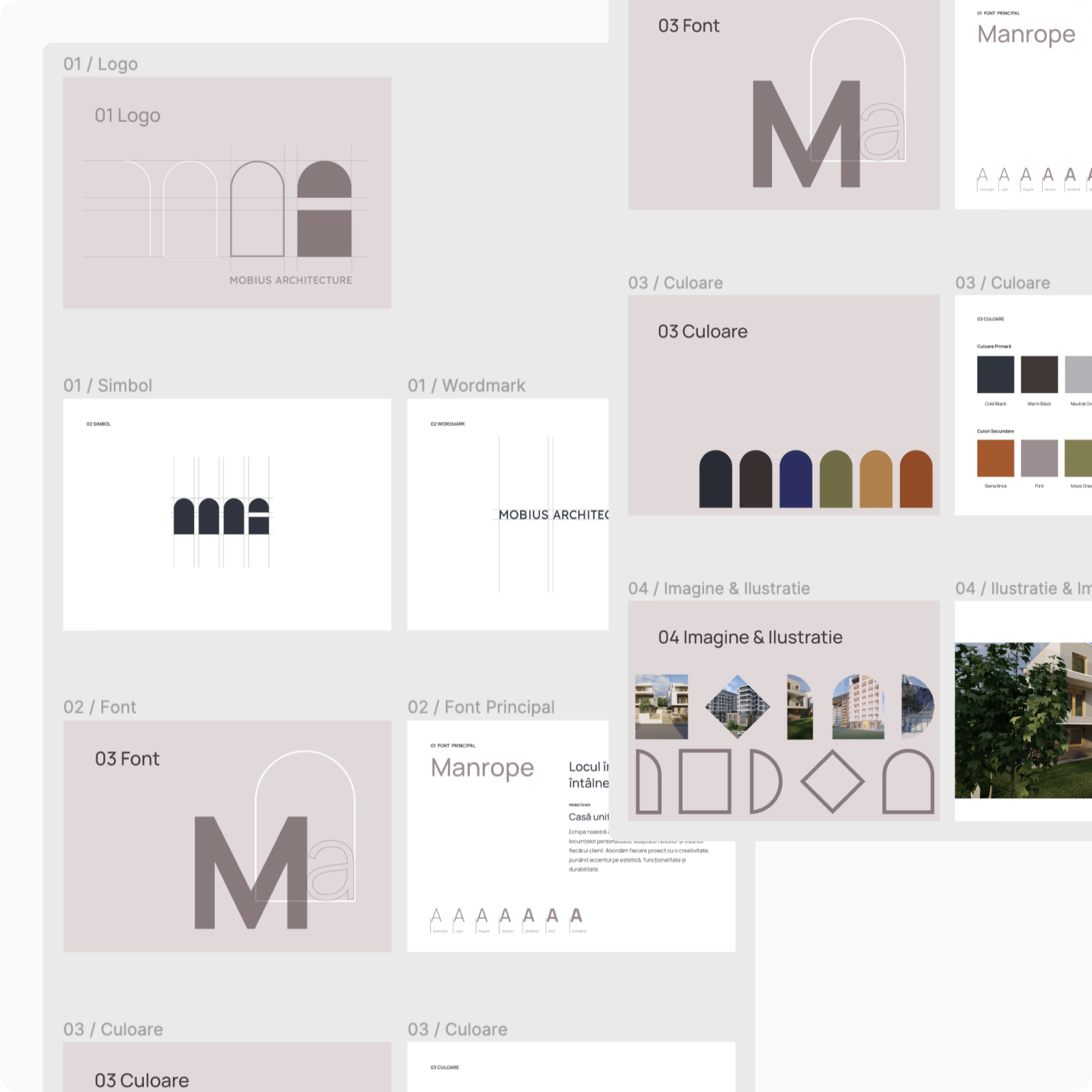The width and height of the screenshot is (1092, 1092).
Task: Select the Flint gray color swatch
Action: click(x=1039, y=459)
